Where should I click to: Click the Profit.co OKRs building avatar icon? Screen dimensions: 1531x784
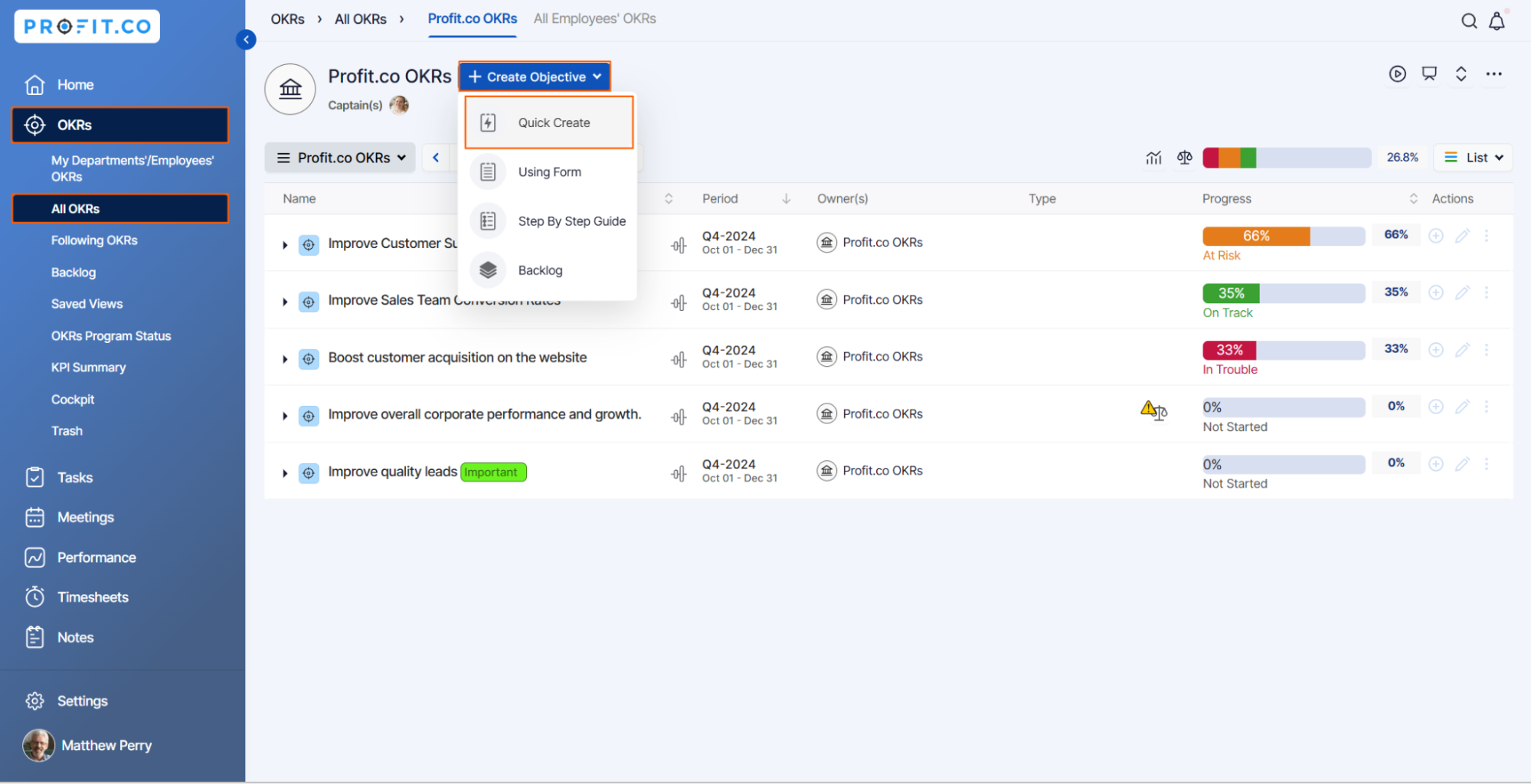290,89
